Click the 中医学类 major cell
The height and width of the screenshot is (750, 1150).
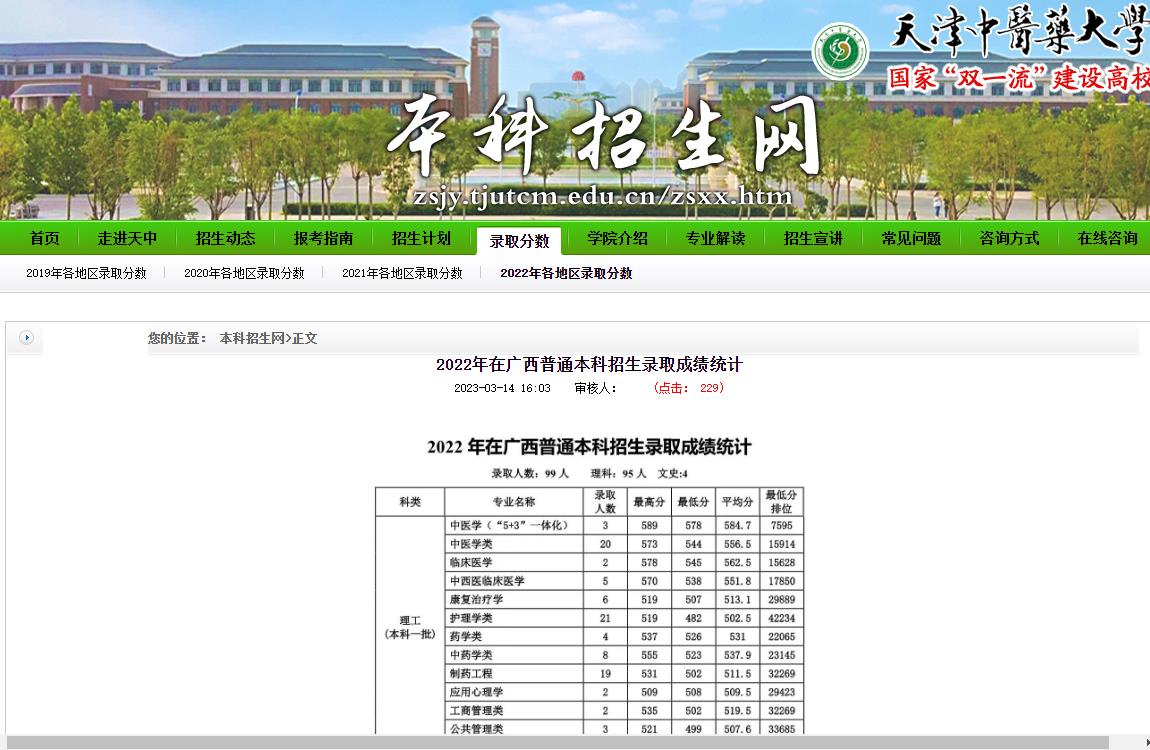pyautogui.click(x=513, y=544)
